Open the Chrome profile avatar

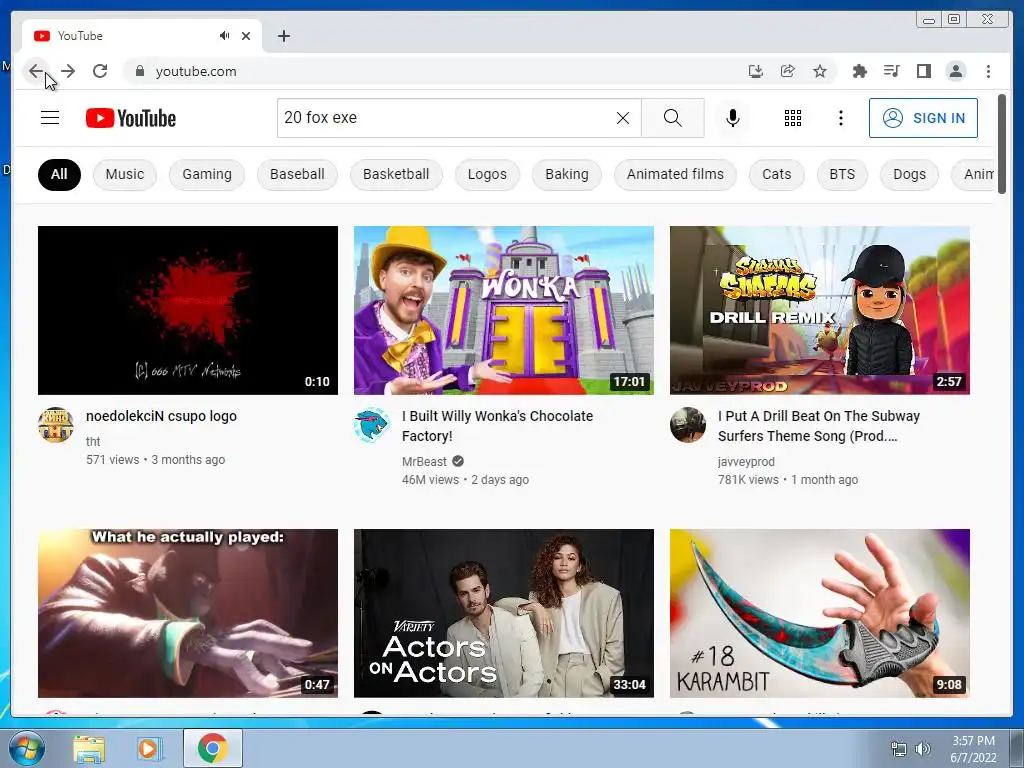[x=955, y=71]
